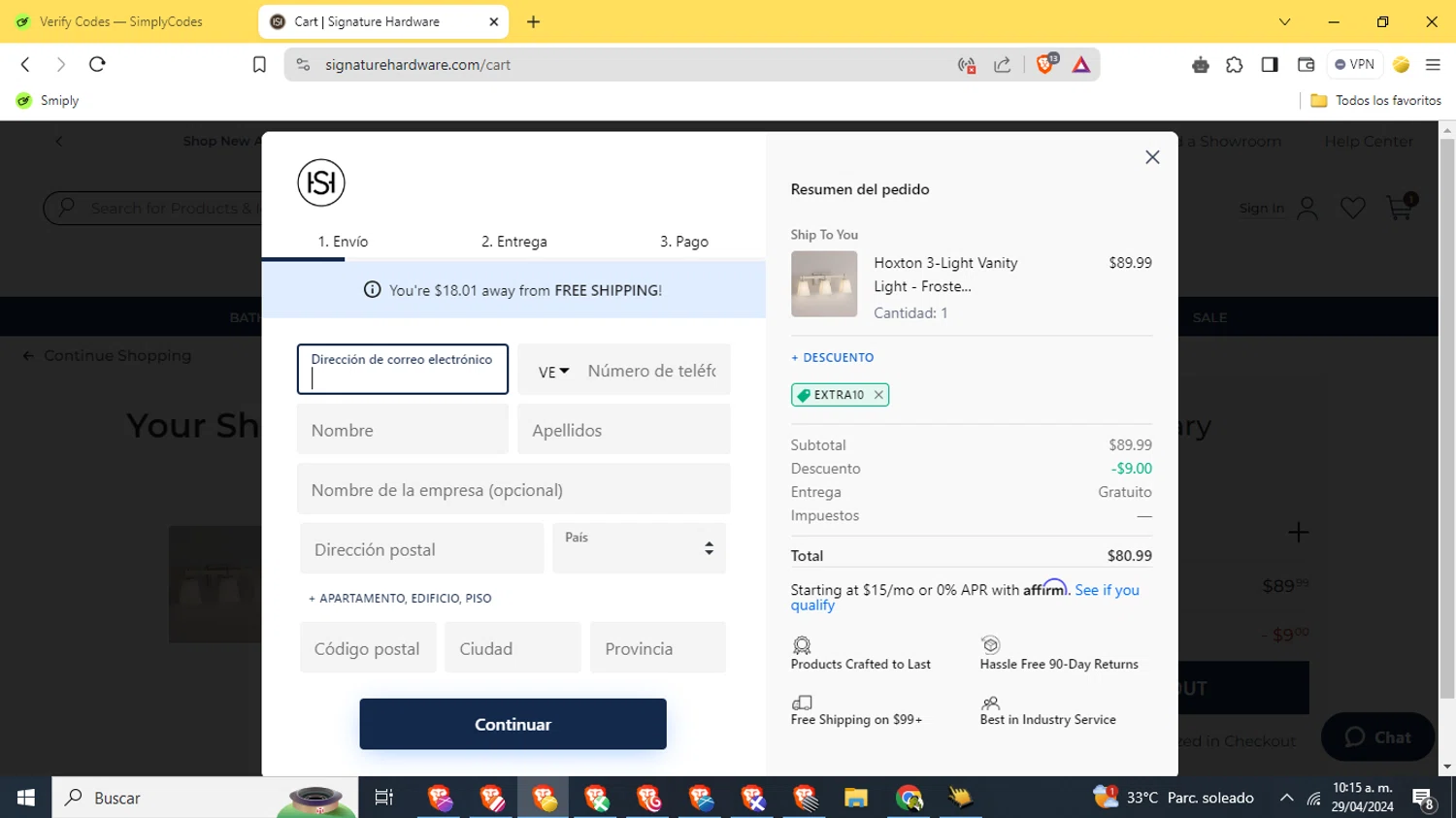This screenshot has width=1456, height=818.
Task: Click the phone number field
Action: coord(652,371)
